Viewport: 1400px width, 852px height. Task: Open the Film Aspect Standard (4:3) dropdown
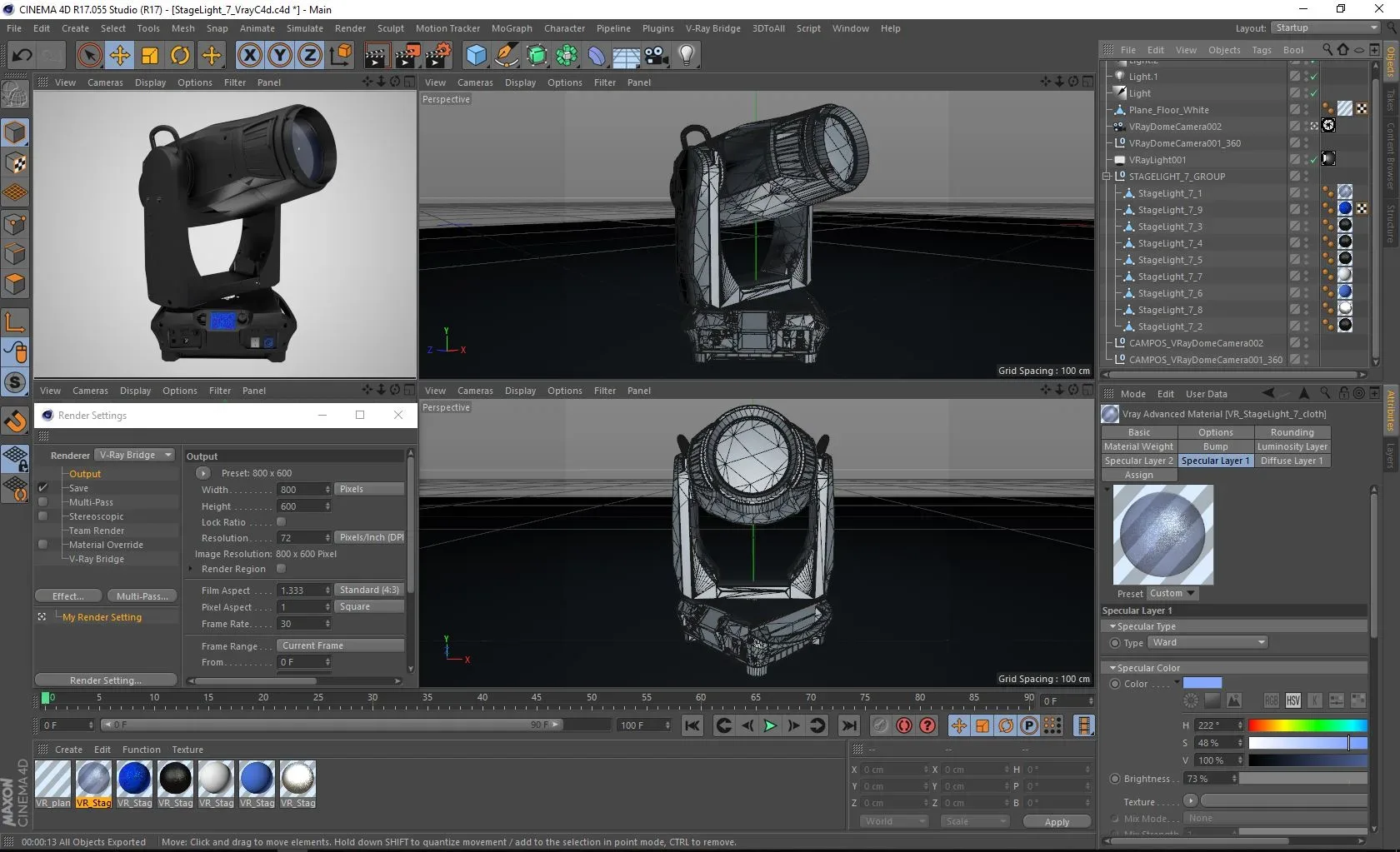[x=369, y=590]
